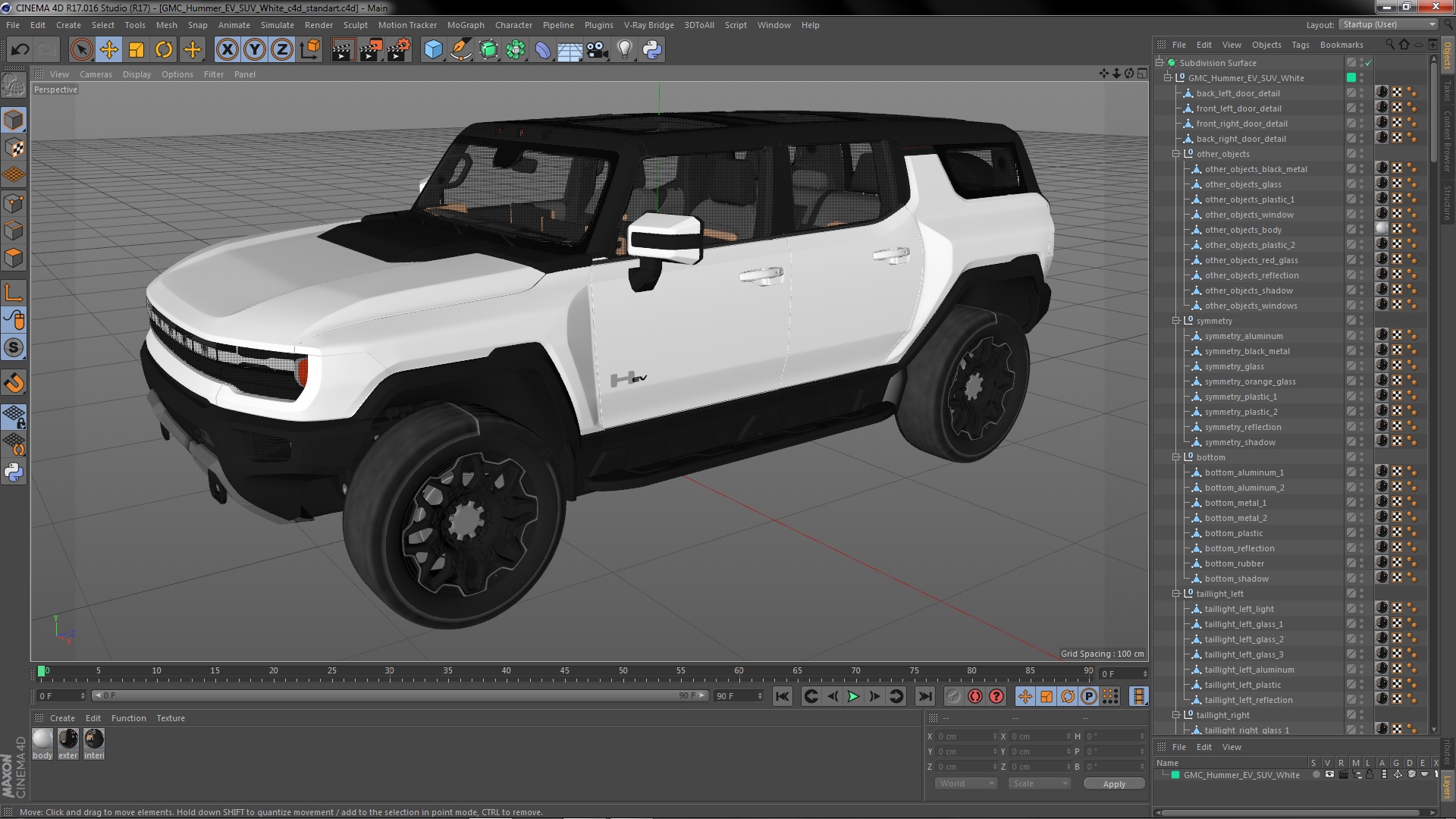This screenshot has width=1456, height=819.
Task: Add a Camera object
Action: (x=598, y=50)
